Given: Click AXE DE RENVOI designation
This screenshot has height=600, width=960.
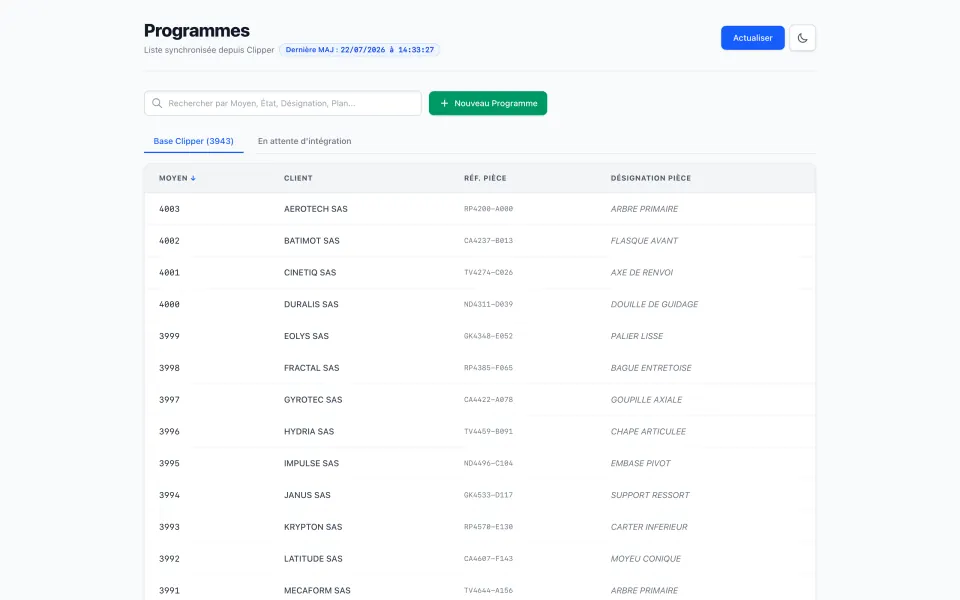Looking at the screenshot, I should click(x=642, y=272).
